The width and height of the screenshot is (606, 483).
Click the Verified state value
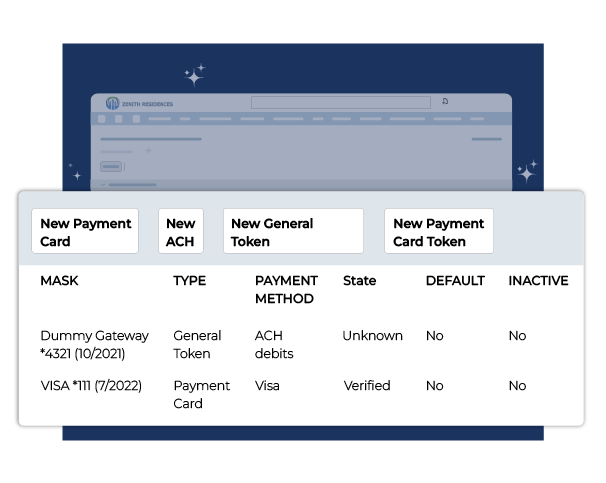click(x=367, y=386)
